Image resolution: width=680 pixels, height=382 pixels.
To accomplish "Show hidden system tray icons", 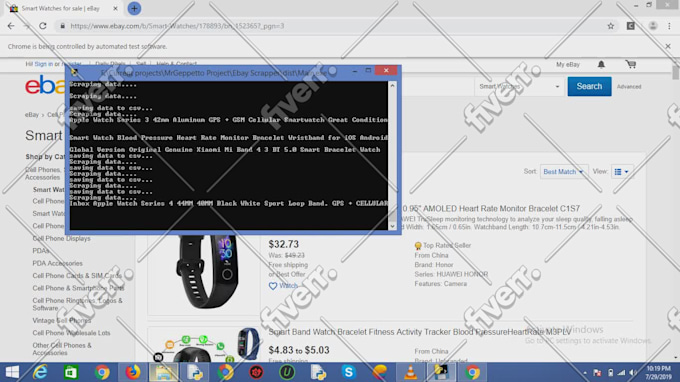I will 585,373.
